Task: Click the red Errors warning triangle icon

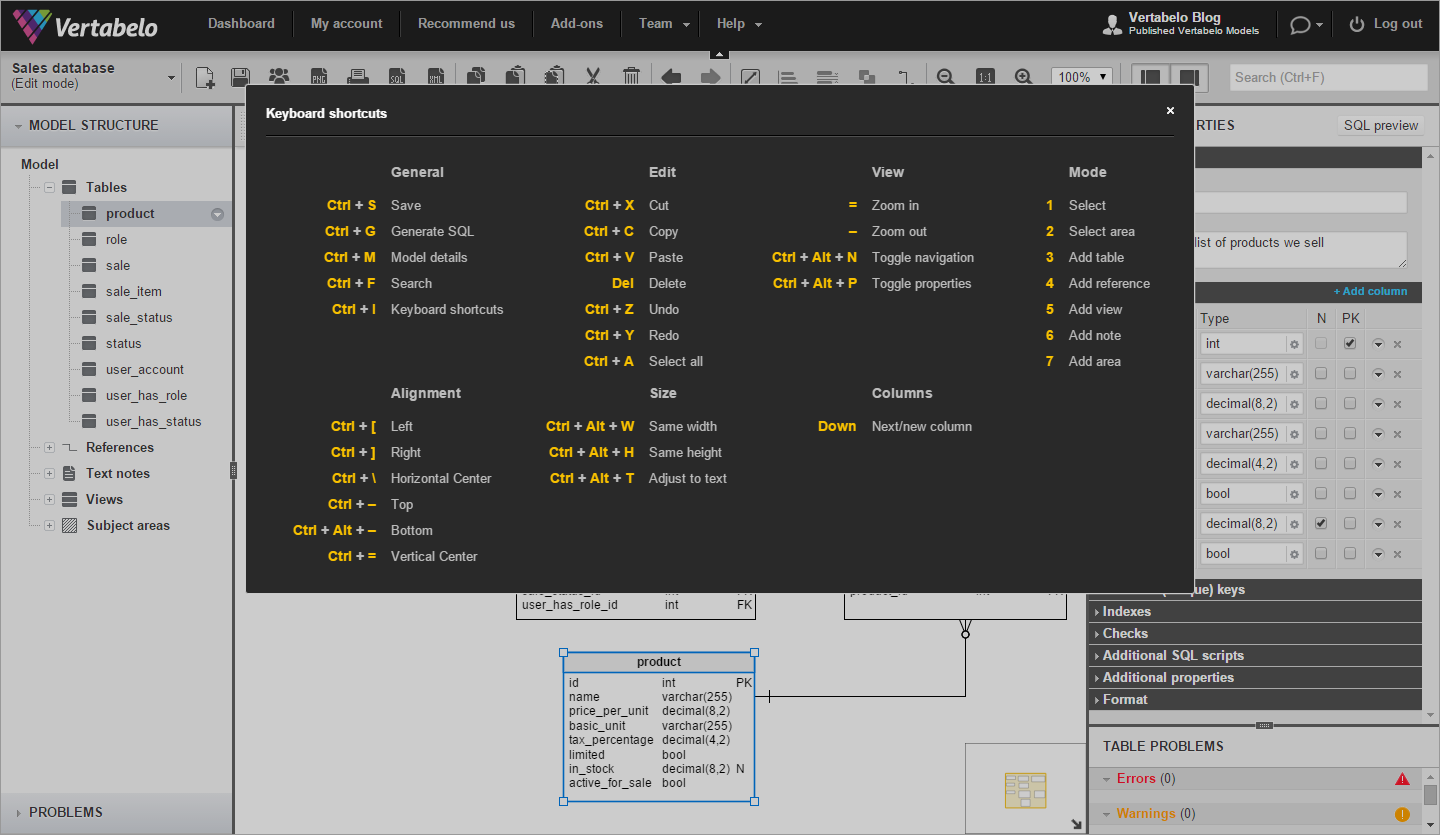Action: (1402, 779)
